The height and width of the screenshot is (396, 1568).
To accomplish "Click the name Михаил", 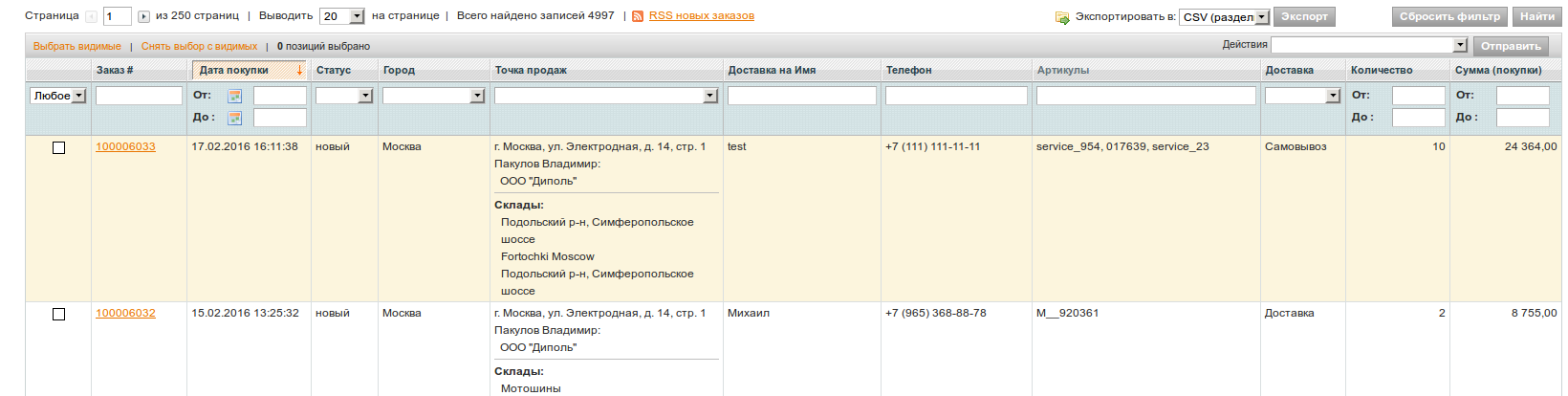I will click(x=749, y=314).
